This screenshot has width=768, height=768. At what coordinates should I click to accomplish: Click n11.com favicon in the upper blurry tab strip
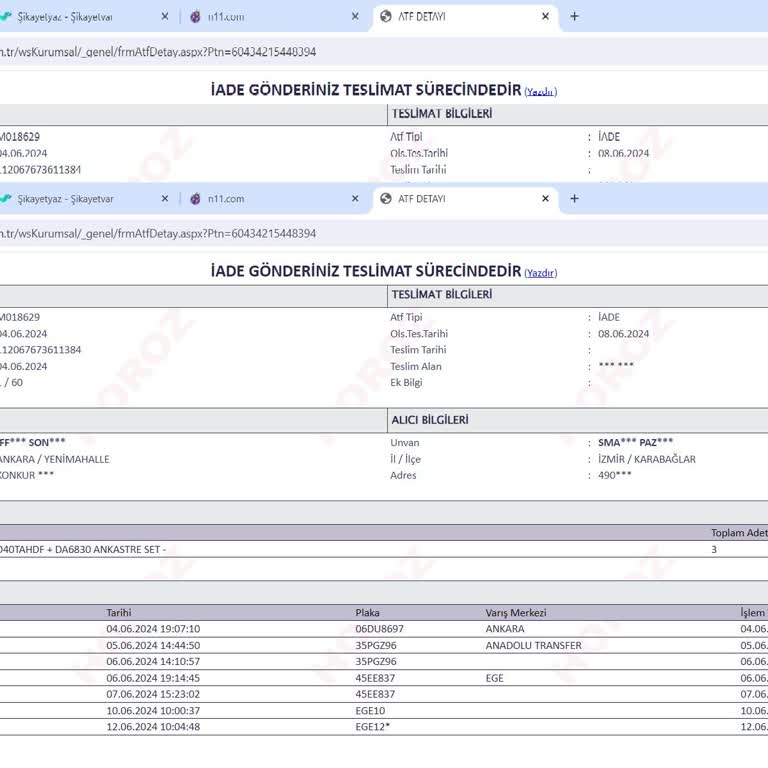195,16
